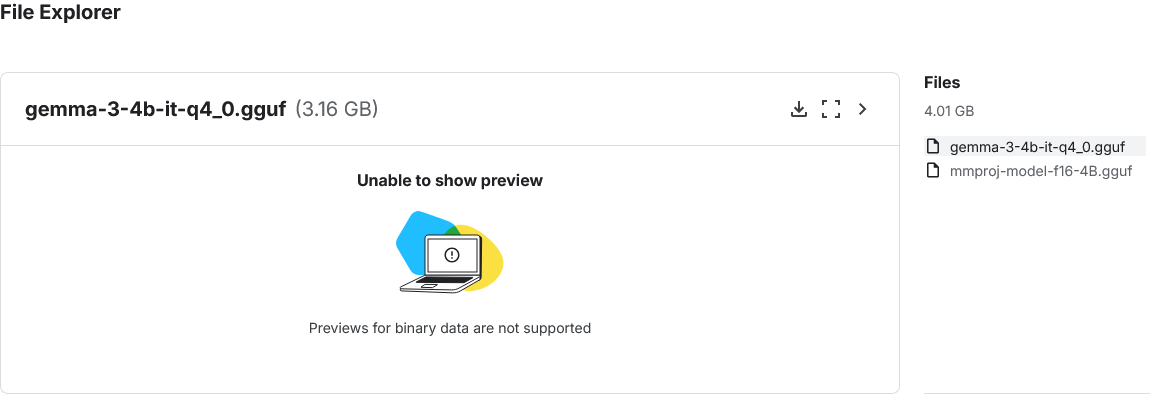
Task: Click the yellow shape behind the laptop
Action: 491,262
